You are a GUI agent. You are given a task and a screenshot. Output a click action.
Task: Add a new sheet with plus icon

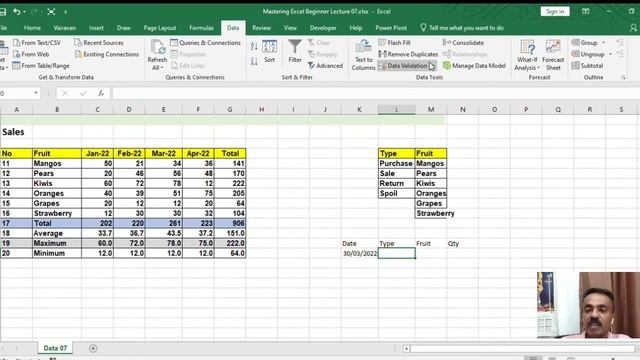93,348
